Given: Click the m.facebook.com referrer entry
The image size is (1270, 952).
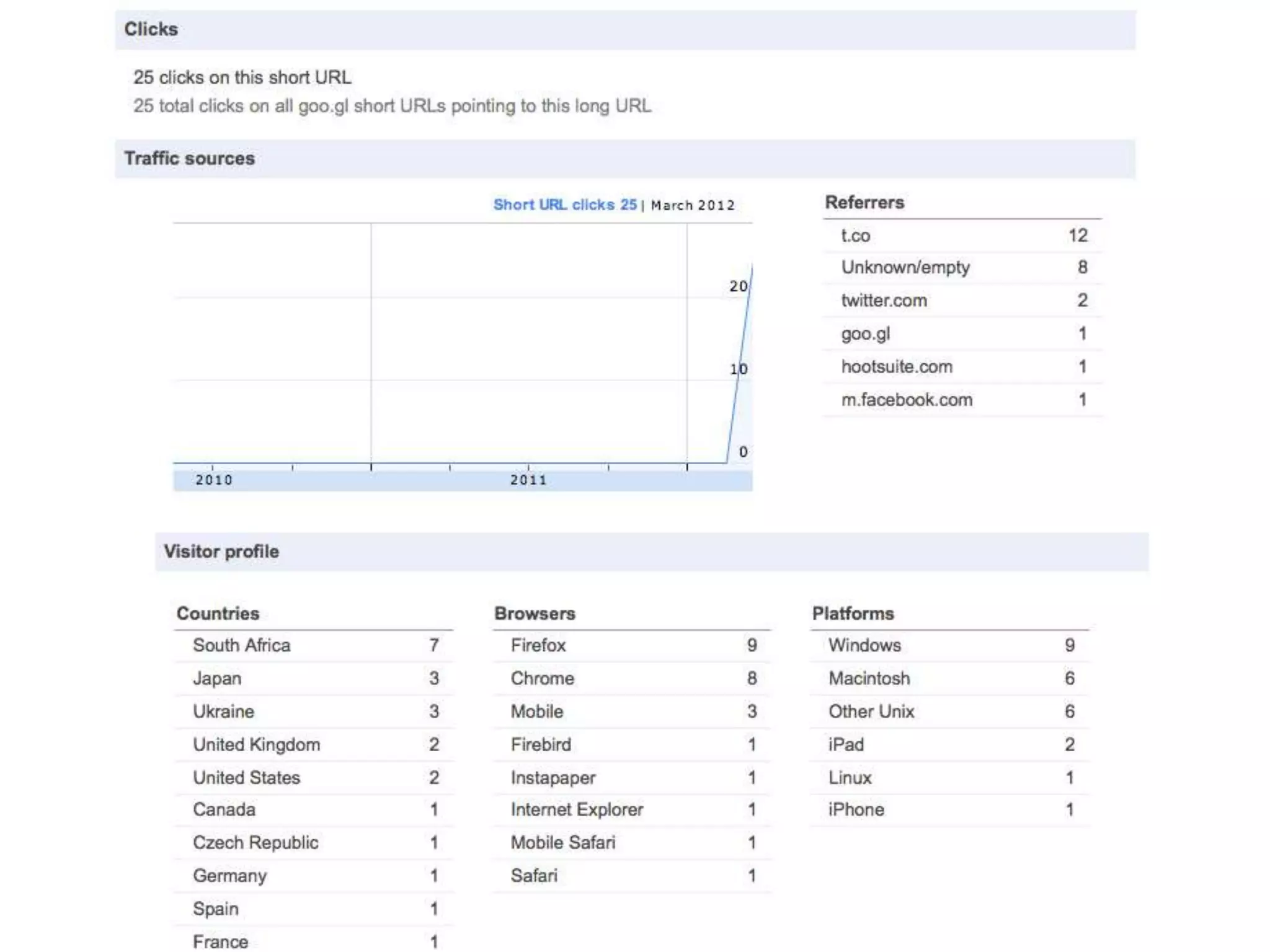Looking at the screenshot, I should tap(906, 400).
